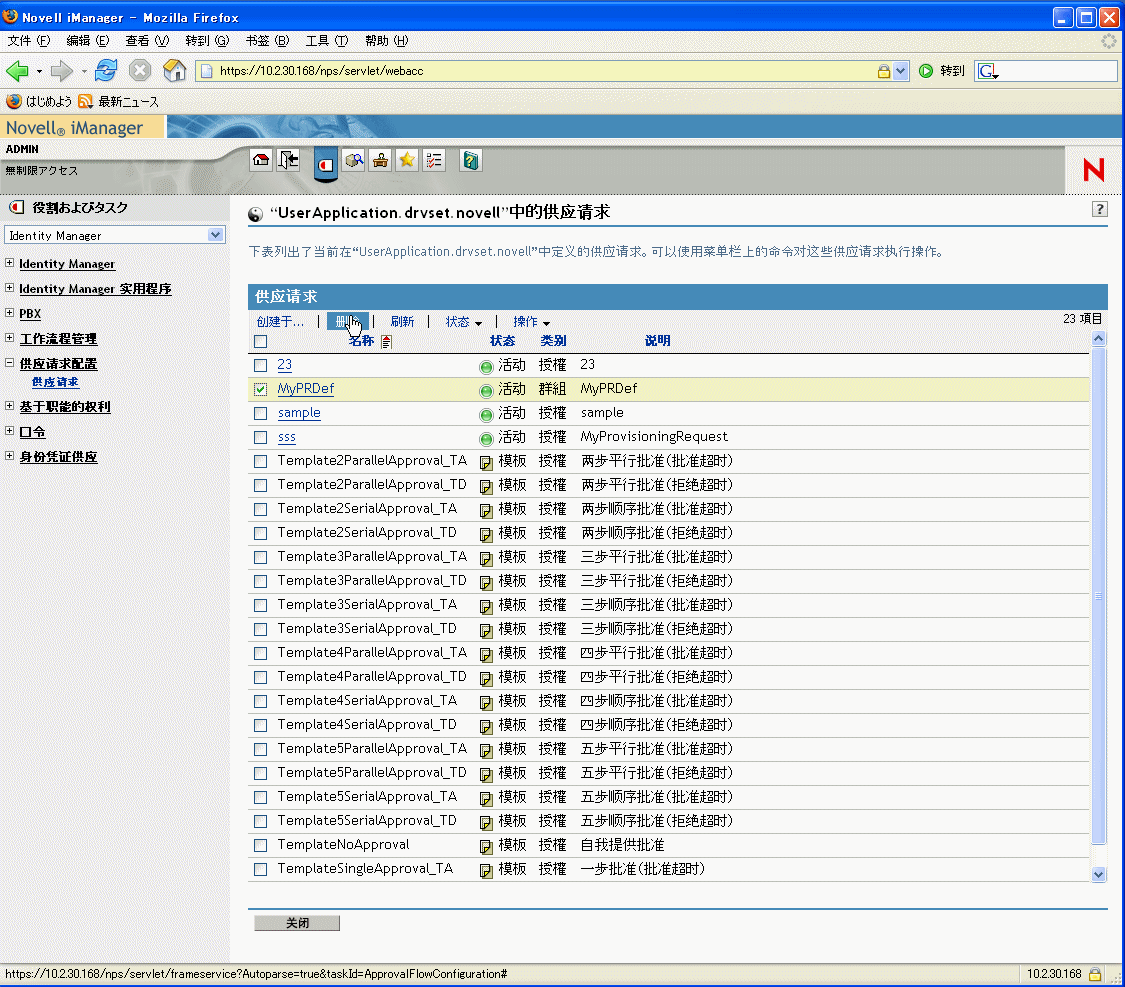The width and height of the screenshot is (1125, 987).
Task: Open the MyPRDef request link
Action: [306, 389]
